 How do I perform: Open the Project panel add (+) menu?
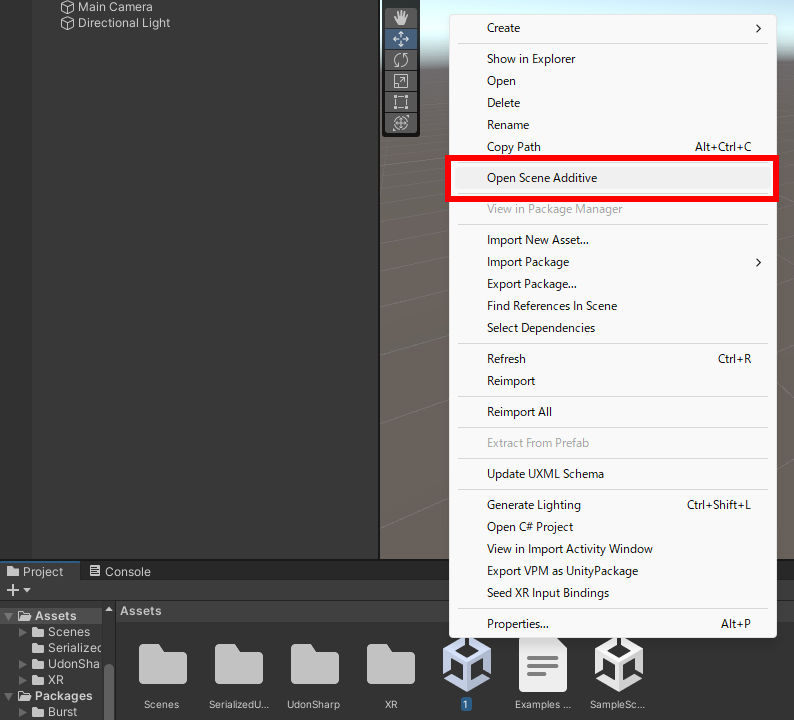[18, 590]
